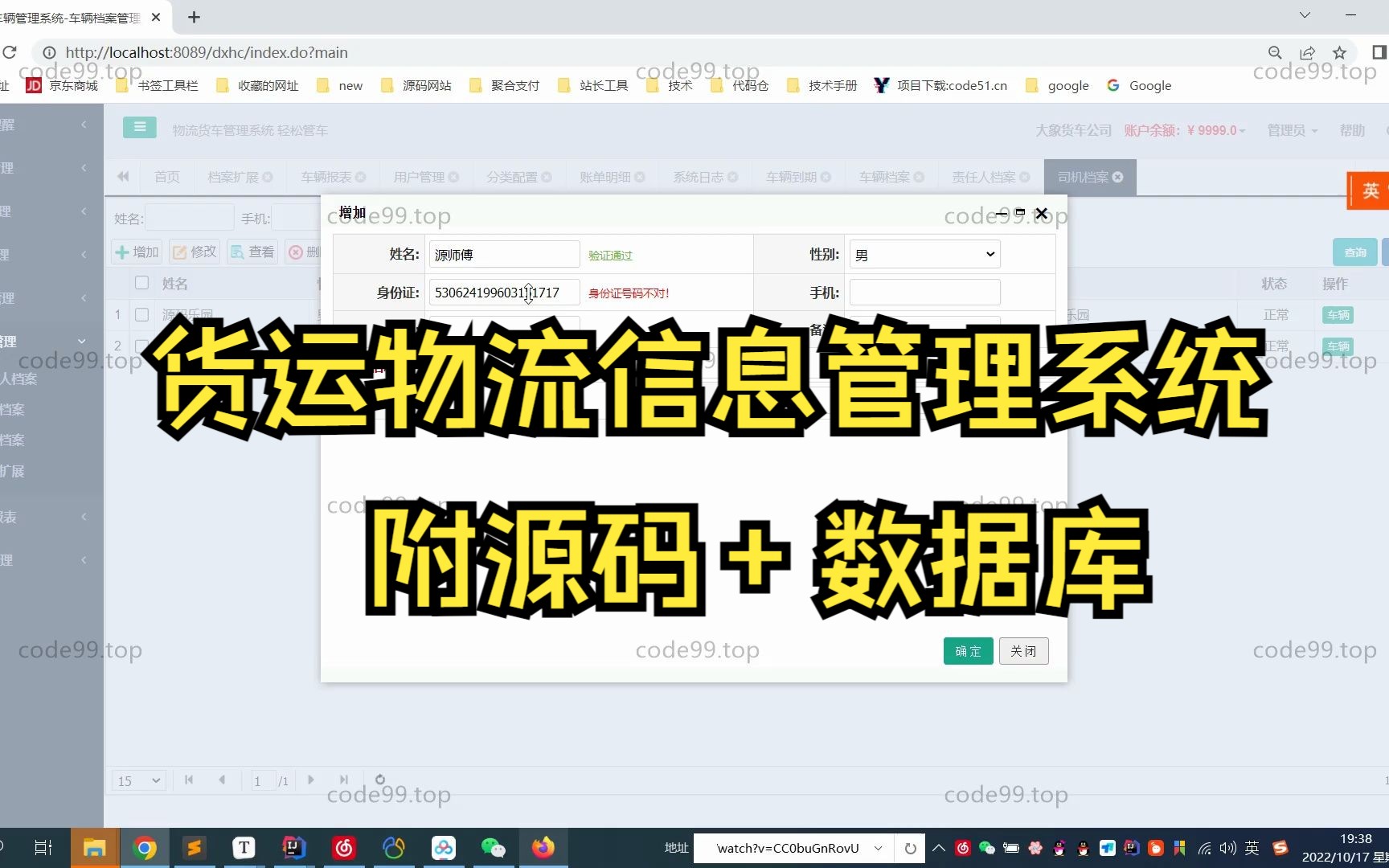Viewport: 1389px width, 868px height.
Task: Toggle the select-all checkbox in table header
Action: (x=142, y=283)
